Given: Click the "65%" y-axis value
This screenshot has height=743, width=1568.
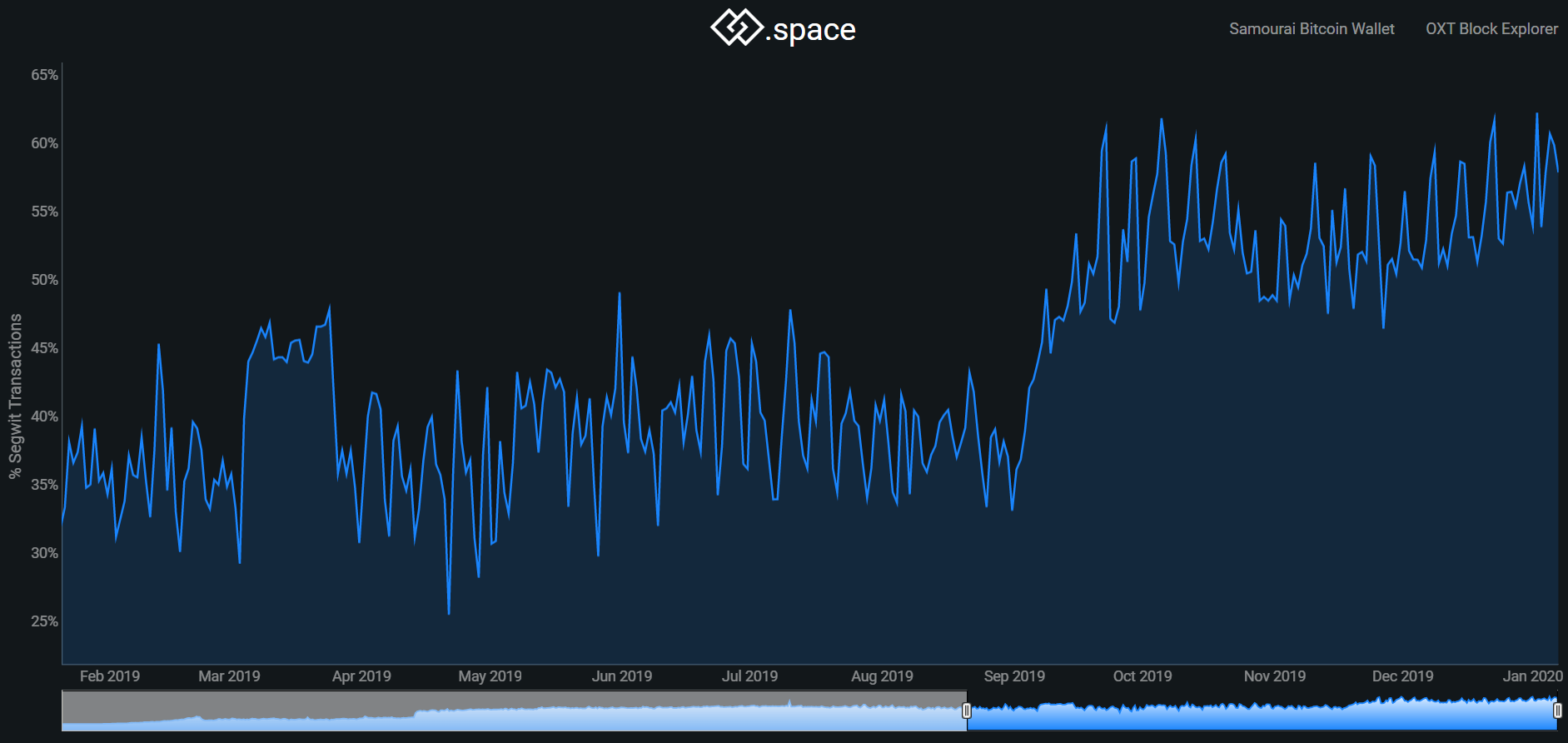Looking at the screenshot, I should [45, 75].
